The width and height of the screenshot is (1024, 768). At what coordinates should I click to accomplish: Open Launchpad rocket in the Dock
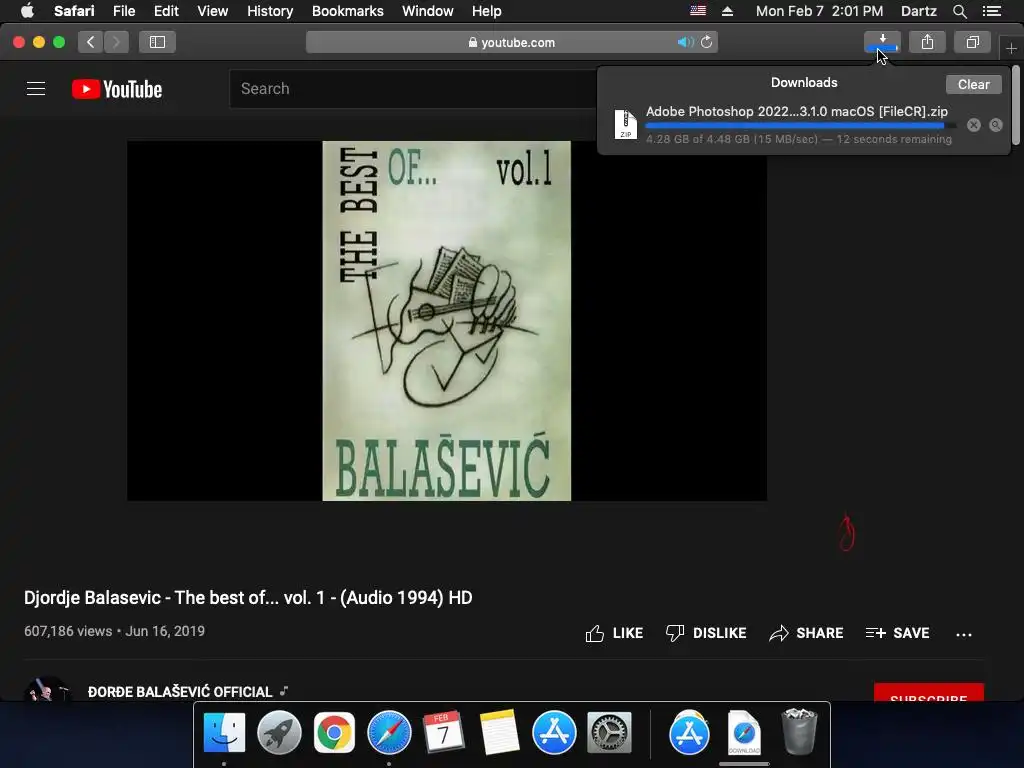click(279, 733)
